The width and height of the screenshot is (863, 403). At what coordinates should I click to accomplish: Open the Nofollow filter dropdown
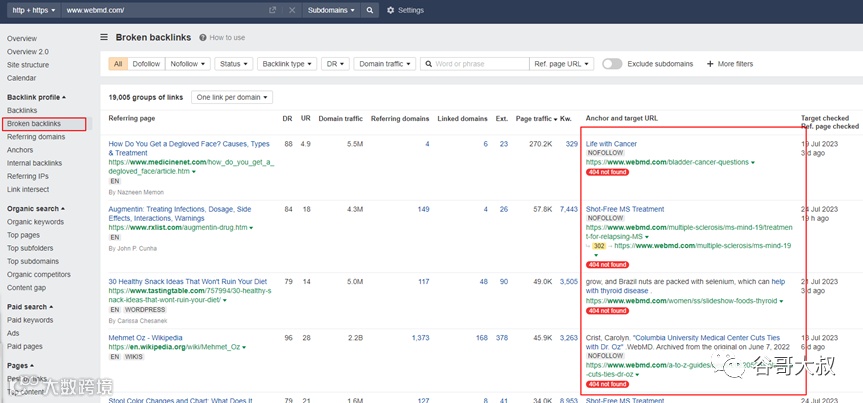click(x=188, y=64)
